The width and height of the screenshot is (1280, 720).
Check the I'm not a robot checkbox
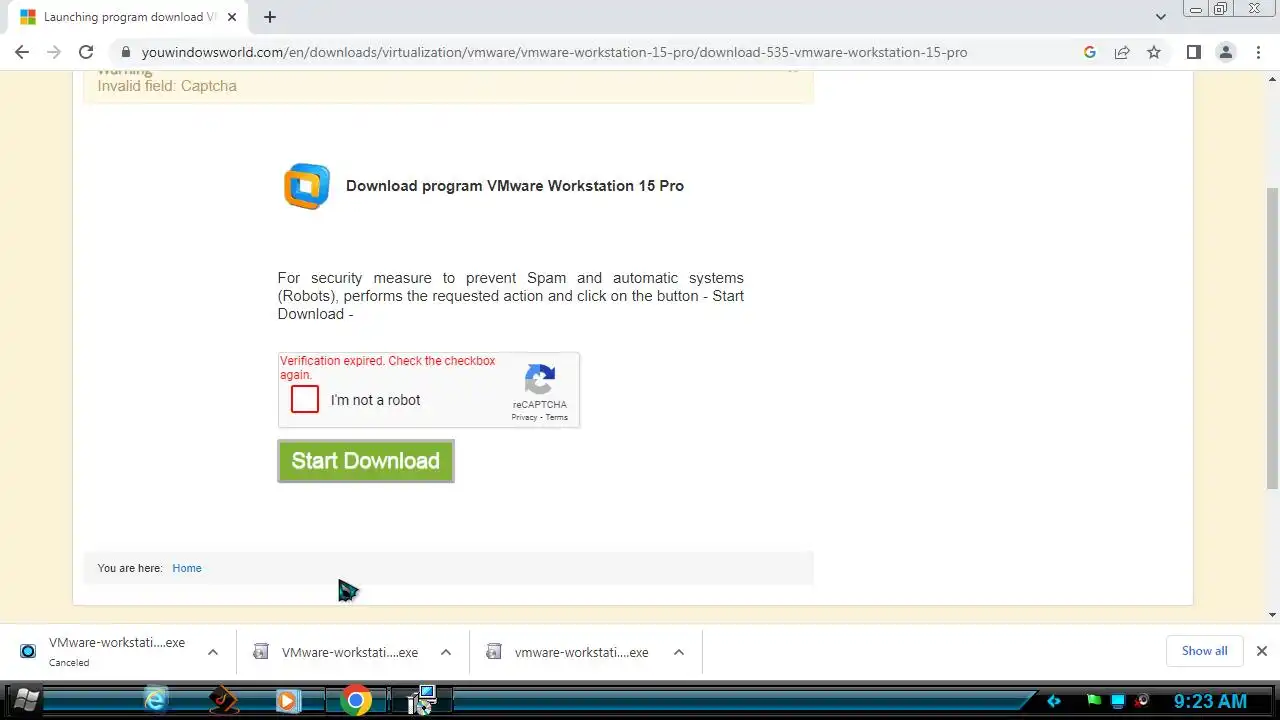click(x=305, y=400)
